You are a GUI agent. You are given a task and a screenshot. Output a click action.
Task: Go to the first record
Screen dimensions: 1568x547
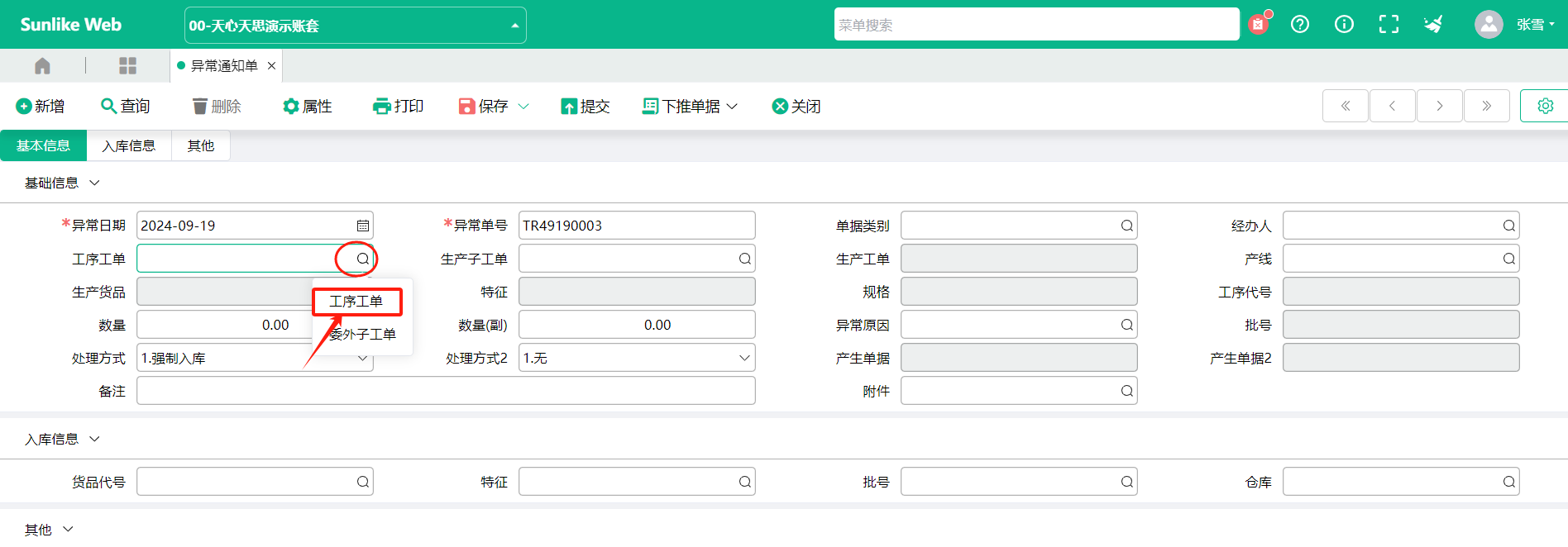pos(1346,106)
